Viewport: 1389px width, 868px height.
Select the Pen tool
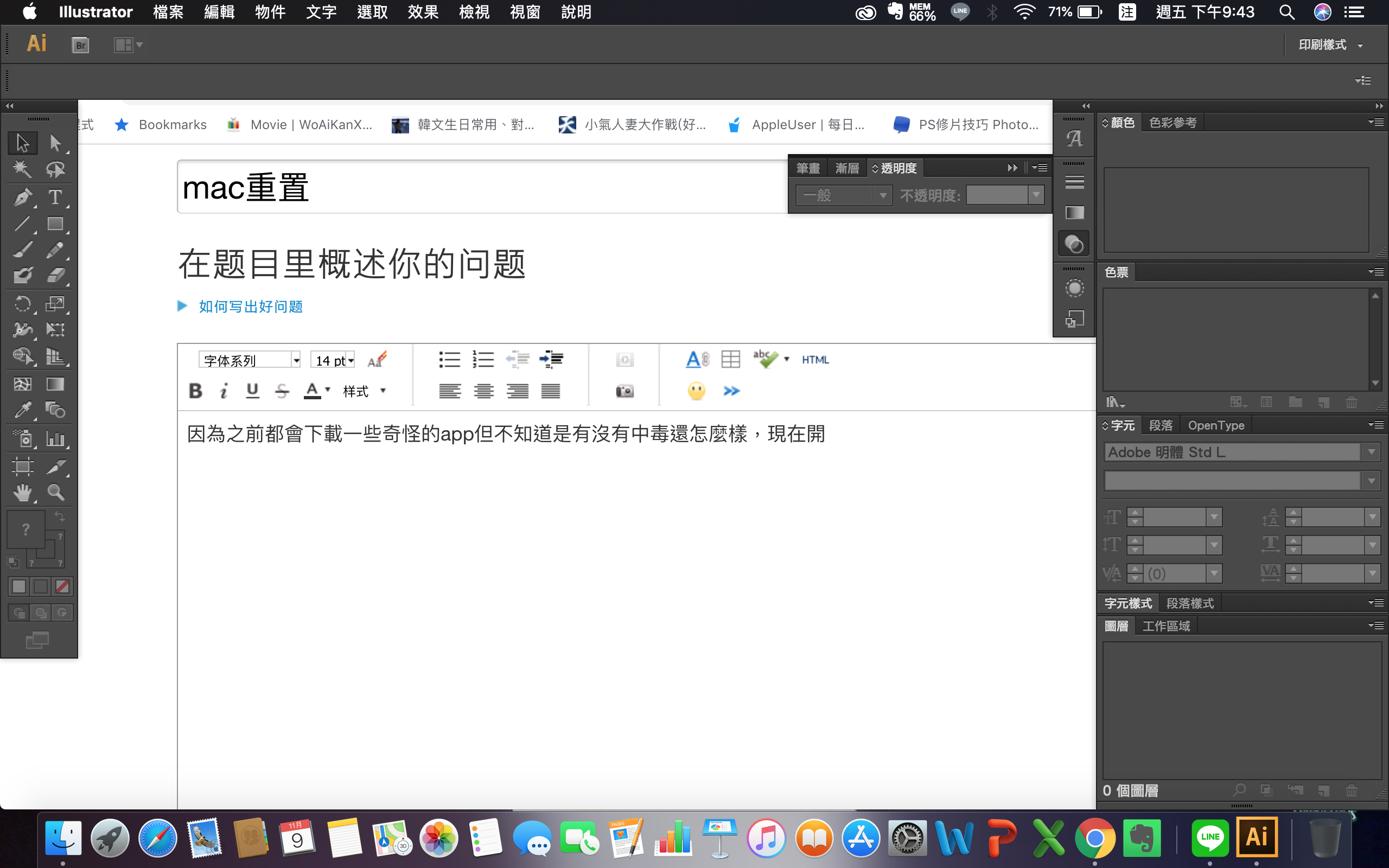click(22, 197)
